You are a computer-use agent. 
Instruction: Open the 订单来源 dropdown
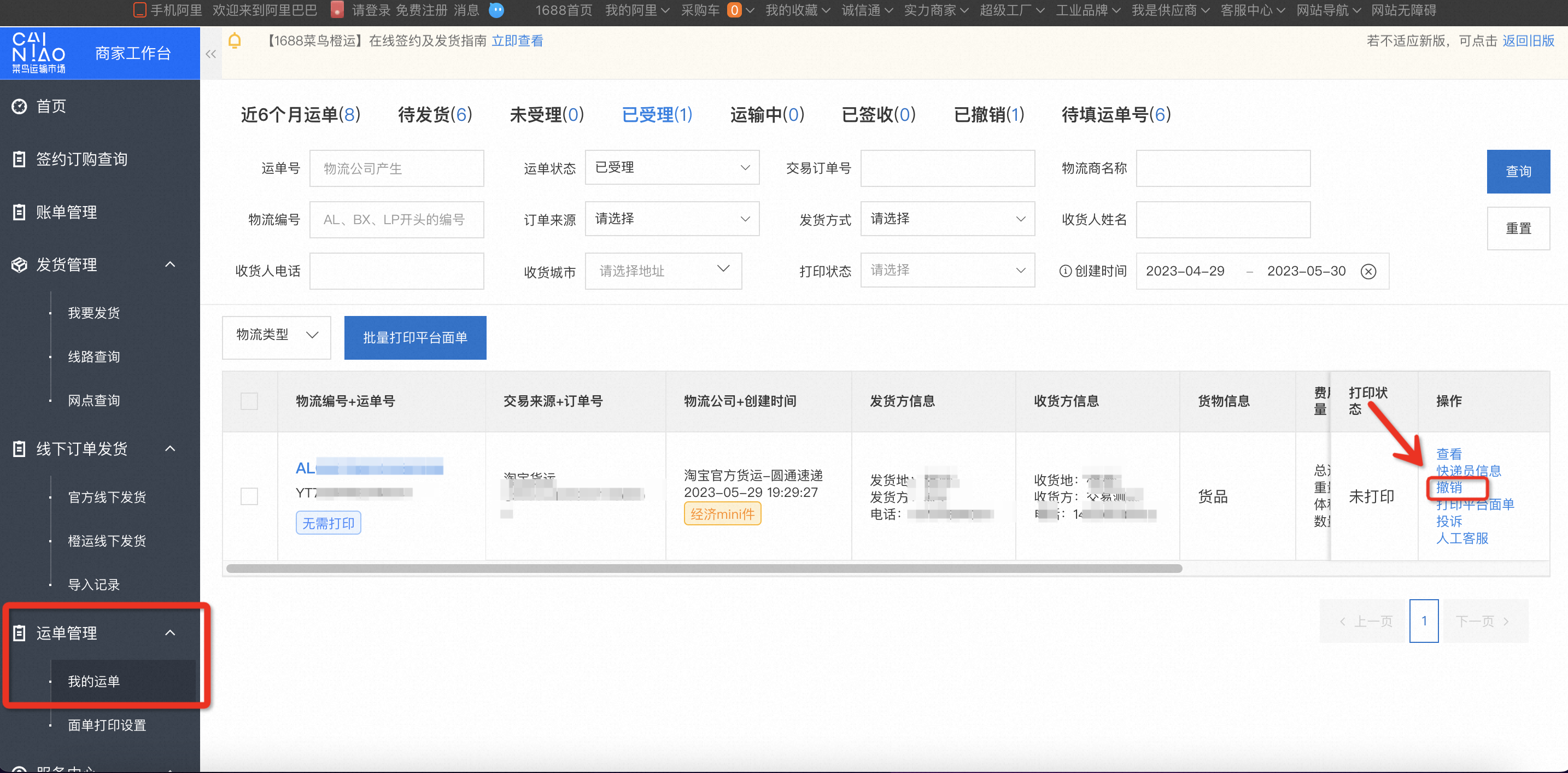(672, 219)
